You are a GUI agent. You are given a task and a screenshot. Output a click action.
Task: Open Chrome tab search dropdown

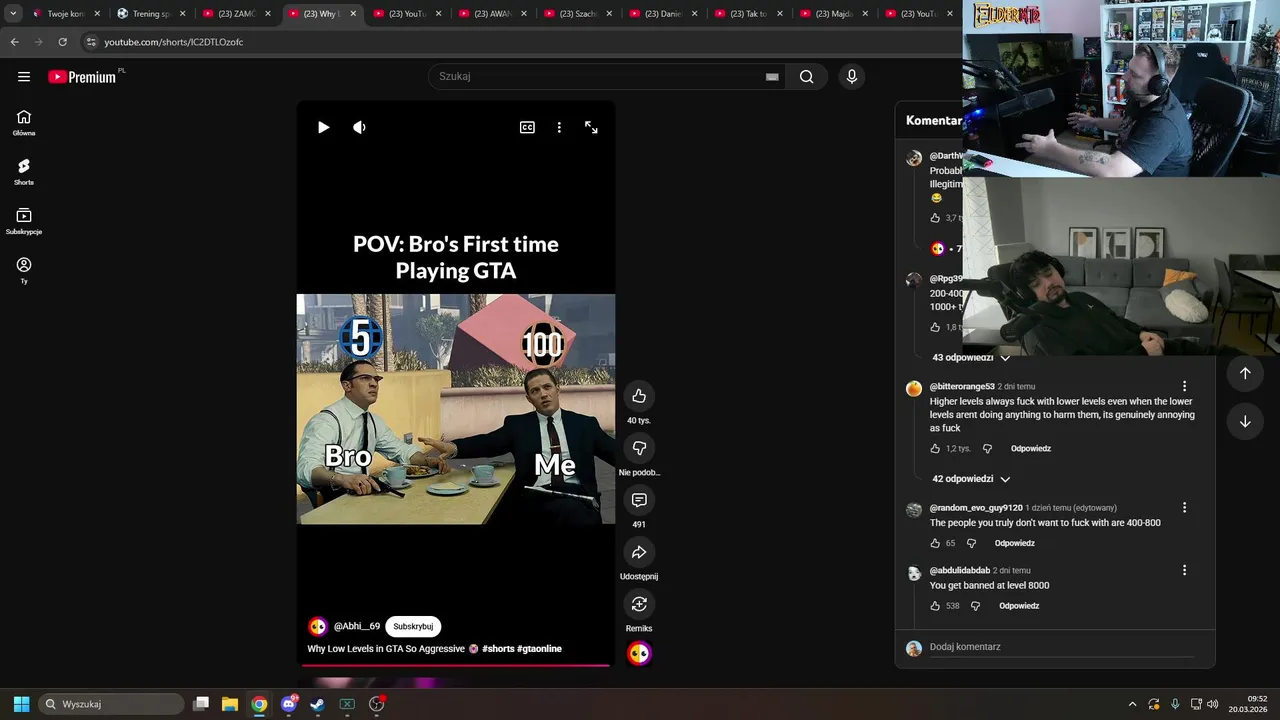(13, 14)
